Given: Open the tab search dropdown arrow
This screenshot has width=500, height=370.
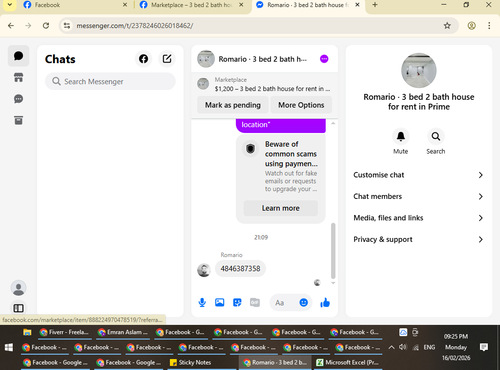Looking at the screenshot, I should (10, 5).
